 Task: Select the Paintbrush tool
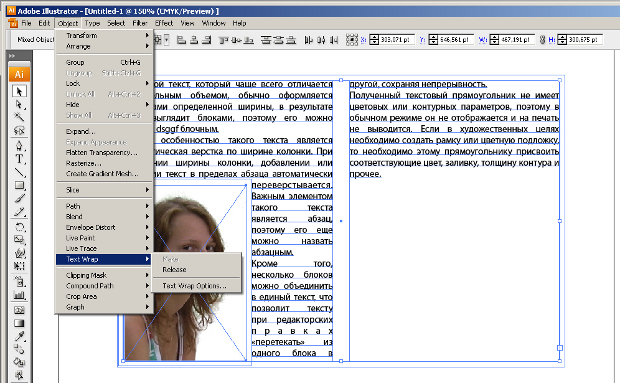click(x=19, y=198)
